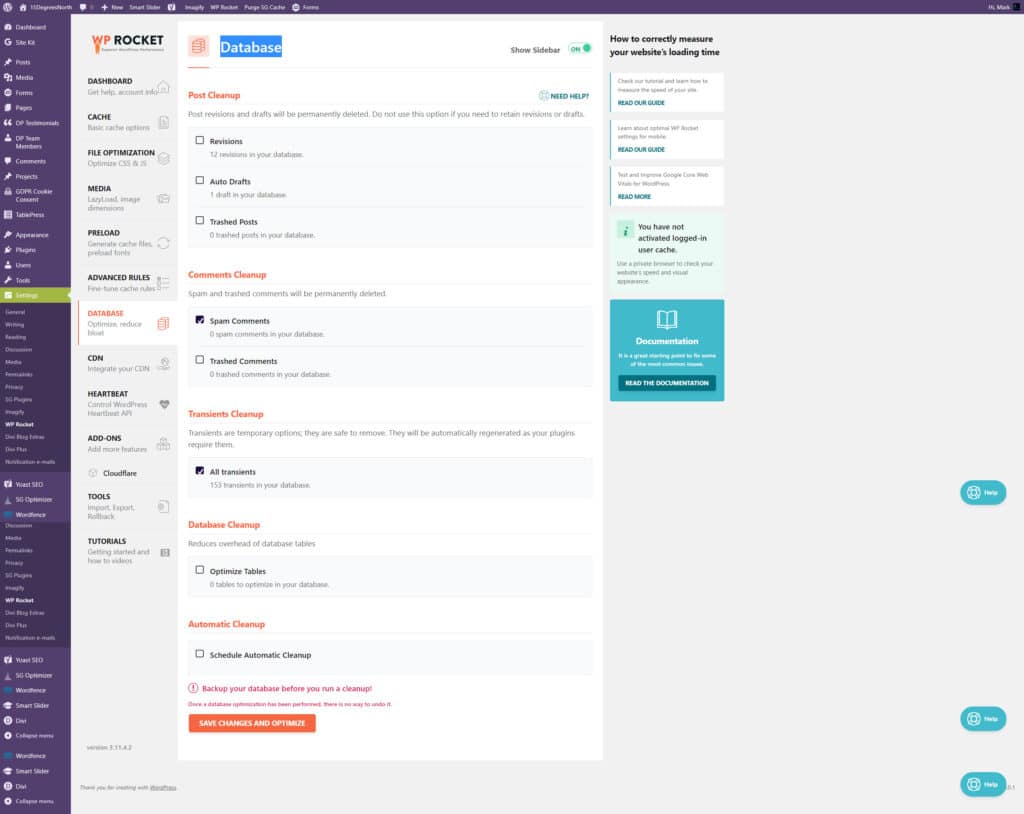The height and width of the screenshot is (814, 1024).
Task: Click the WordPress logo in admin bar
Action: [8, 7]
